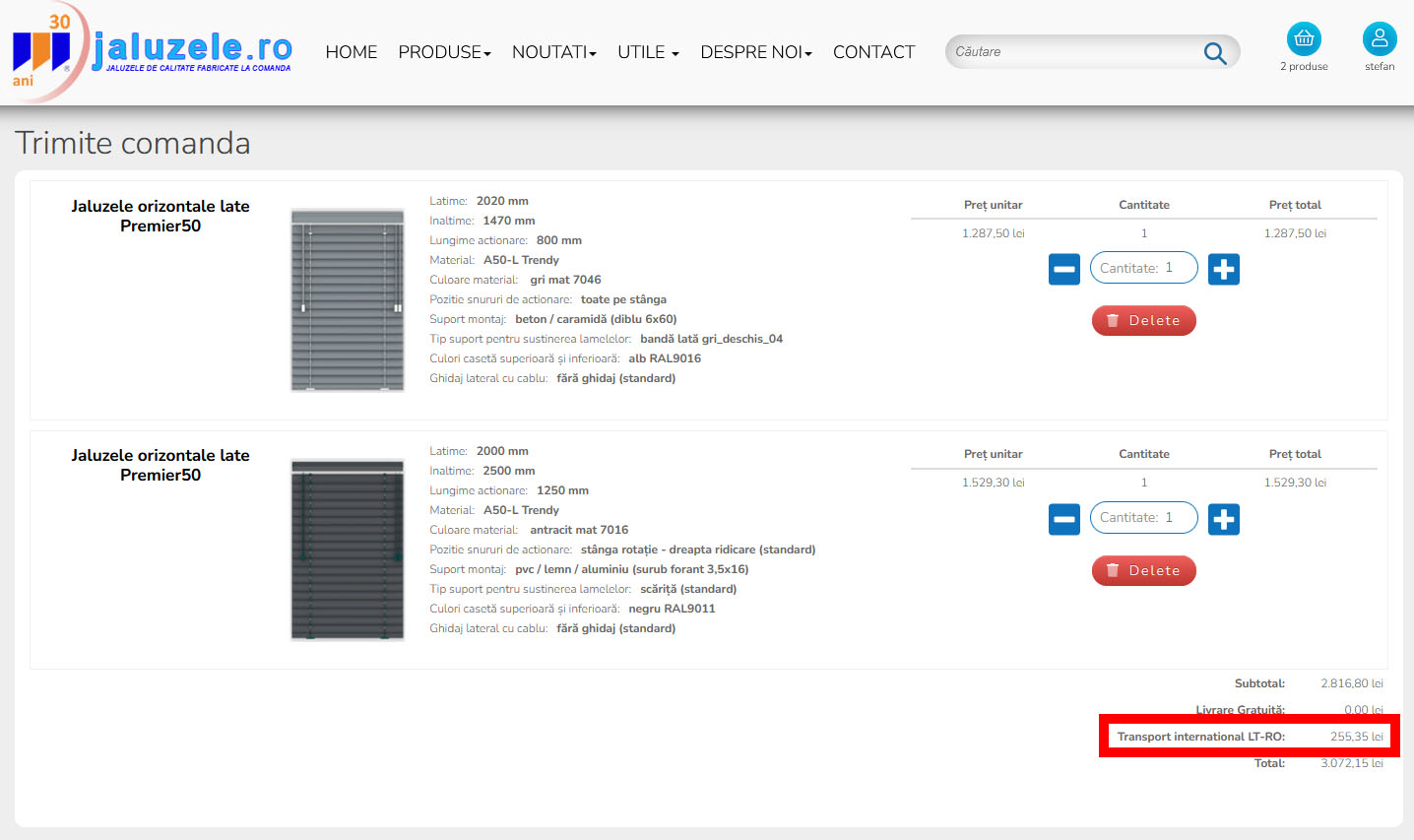This screenshot has height=840, width=1414.
Task: Expand the DESPRE NOI dropdown menu
Action: pyautogui.click(x=755, y=52)
